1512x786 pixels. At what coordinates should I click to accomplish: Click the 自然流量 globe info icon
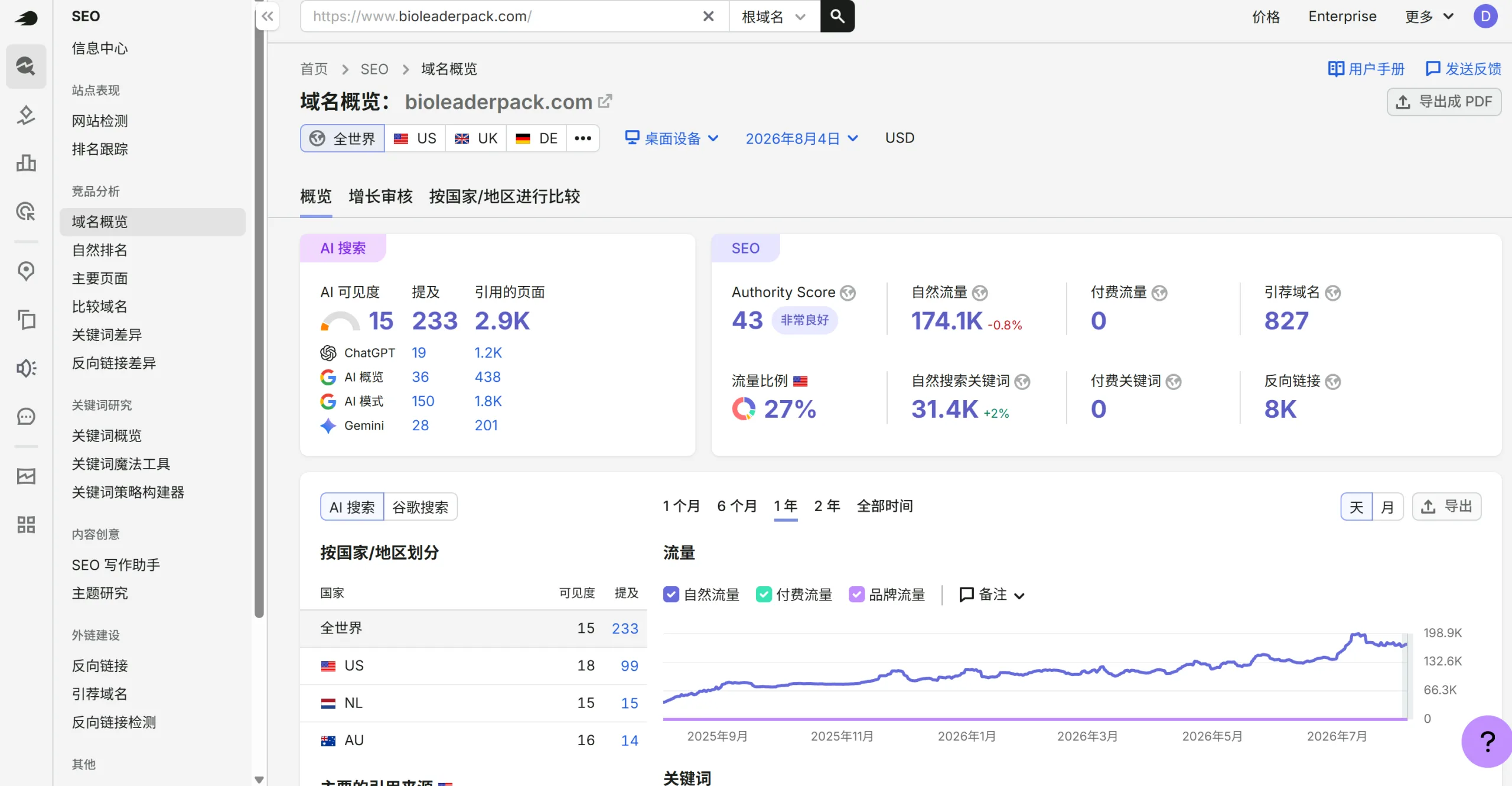click(980, 293)
